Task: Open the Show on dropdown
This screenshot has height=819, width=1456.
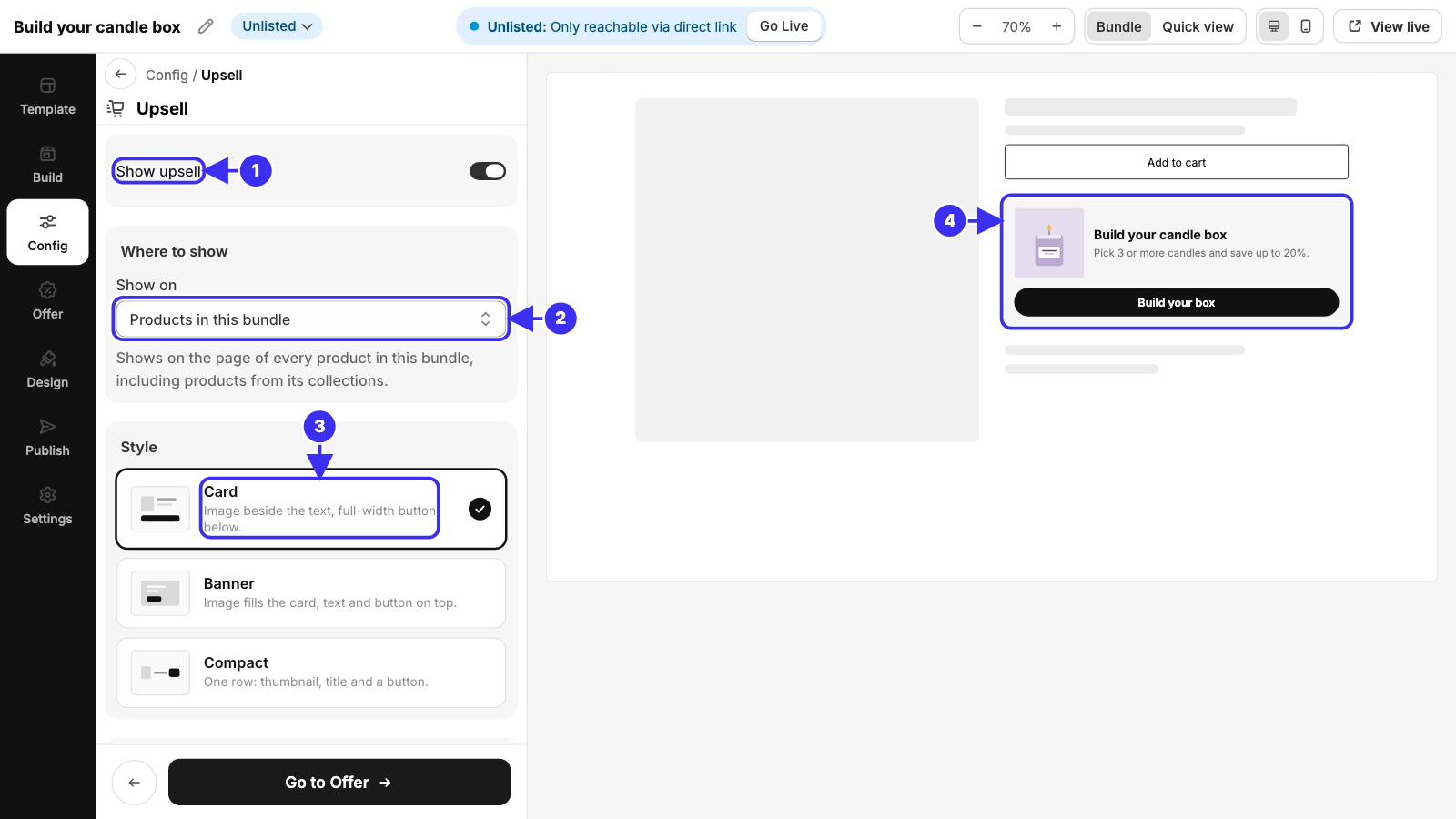Action: click(x=311, y=319)
